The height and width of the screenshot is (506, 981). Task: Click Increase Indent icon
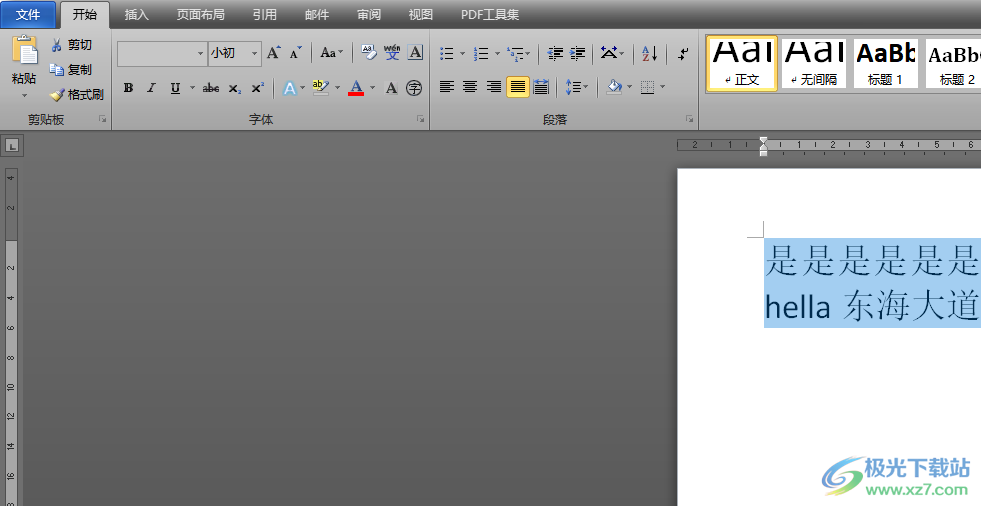pyautogui.click(x=577, y=54)
